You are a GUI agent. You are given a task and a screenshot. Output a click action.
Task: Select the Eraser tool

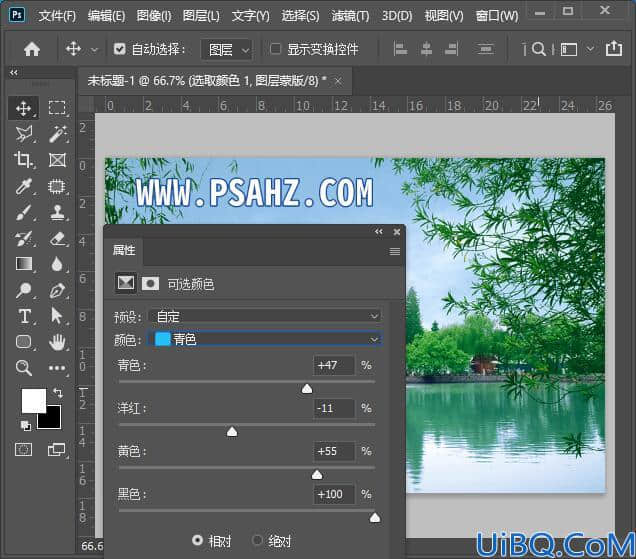[57, 238]
